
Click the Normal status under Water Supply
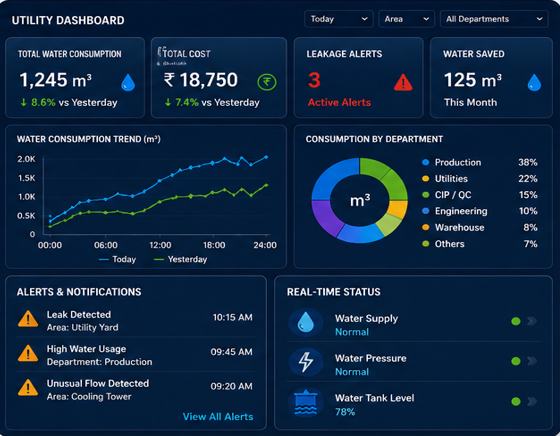pos(352,332)
